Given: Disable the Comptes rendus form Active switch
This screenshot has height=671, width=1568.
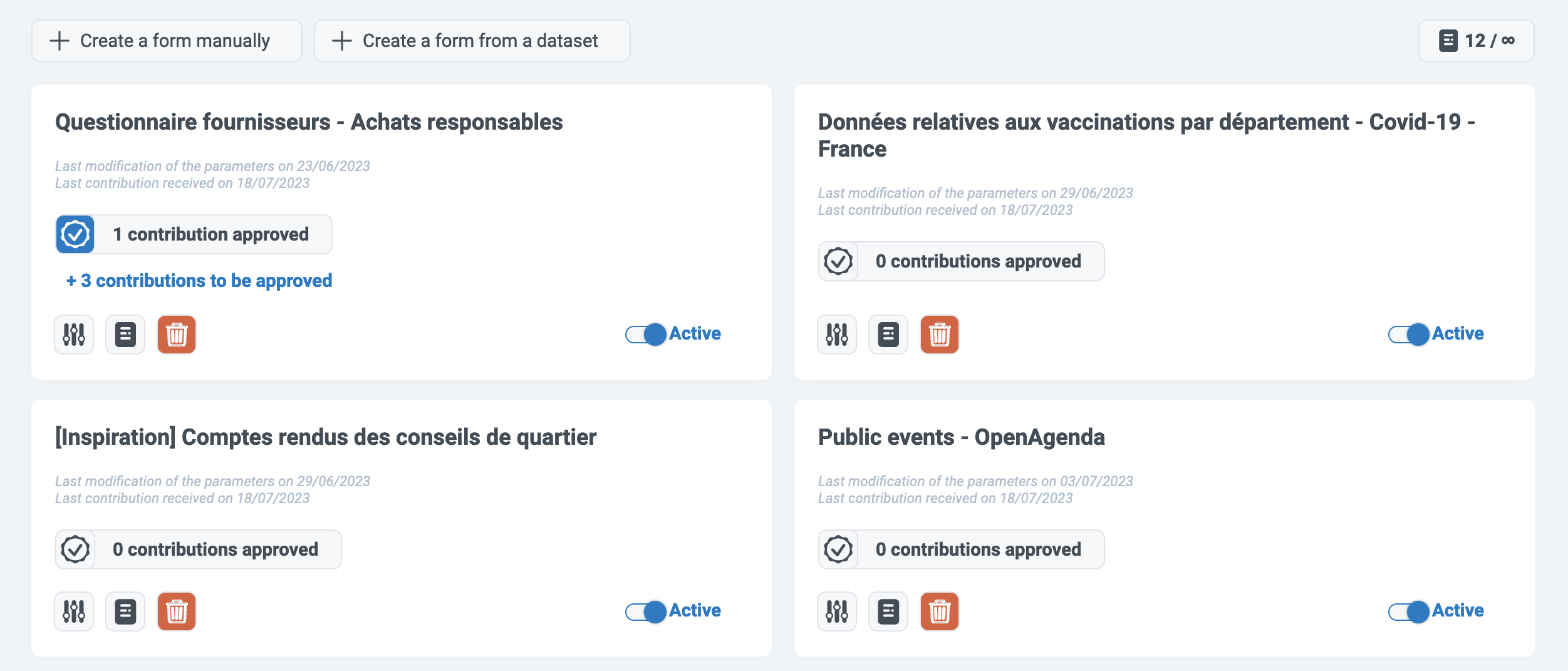Looking at the screenshot, I should tap(646, 611).
